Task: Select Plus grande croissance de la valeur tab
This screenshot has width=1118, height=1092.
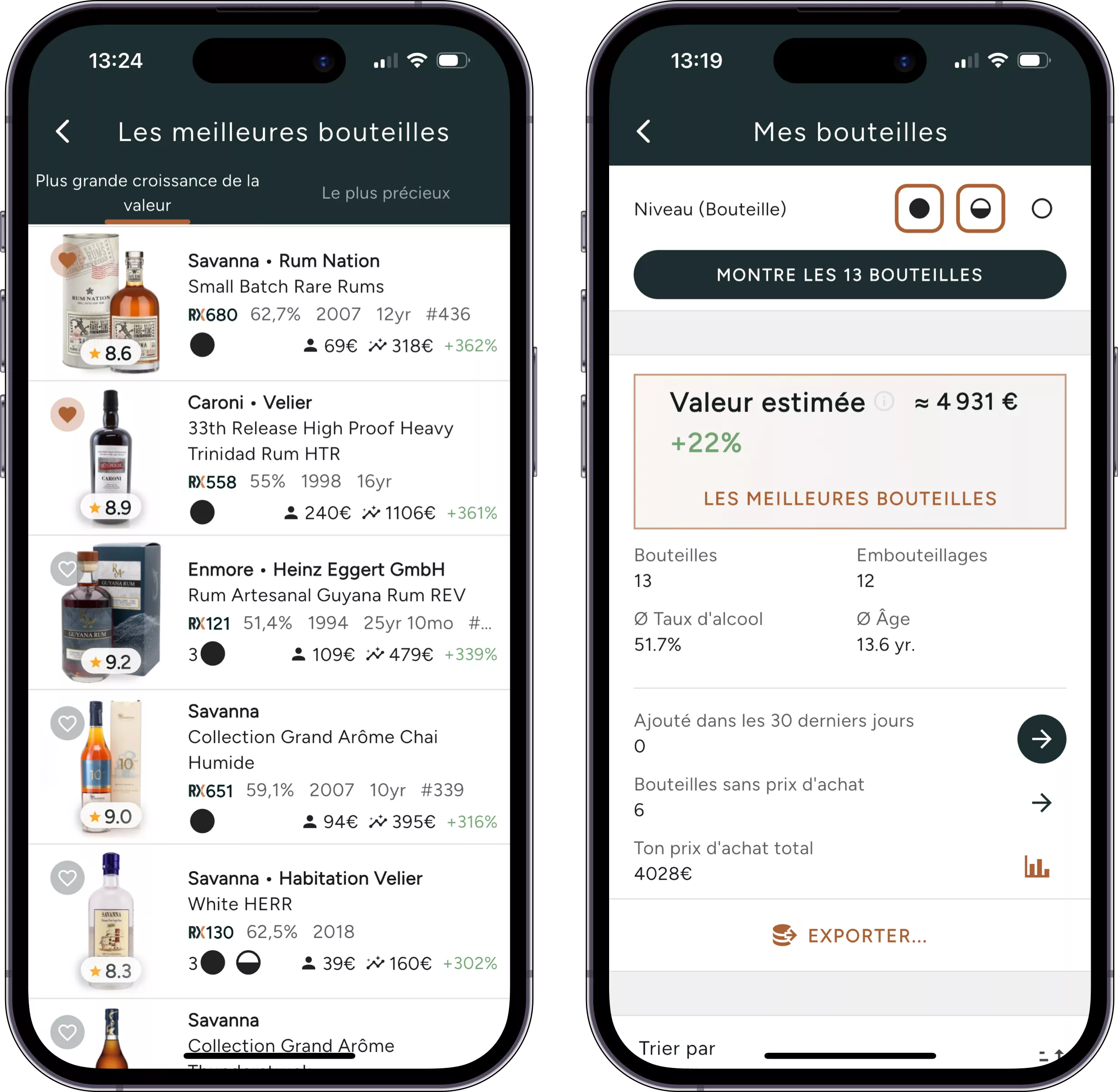Action: (x=155, y=192)
